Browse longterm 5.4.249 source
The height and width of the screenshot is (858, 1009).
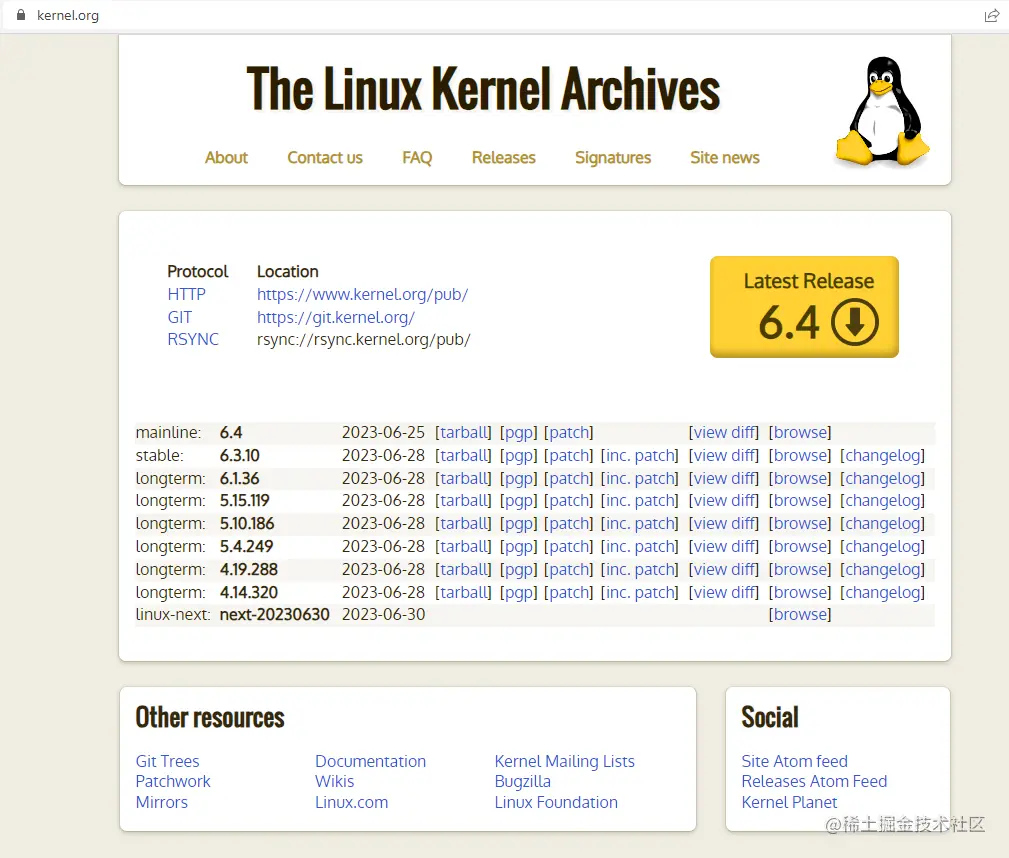[800, 546]
